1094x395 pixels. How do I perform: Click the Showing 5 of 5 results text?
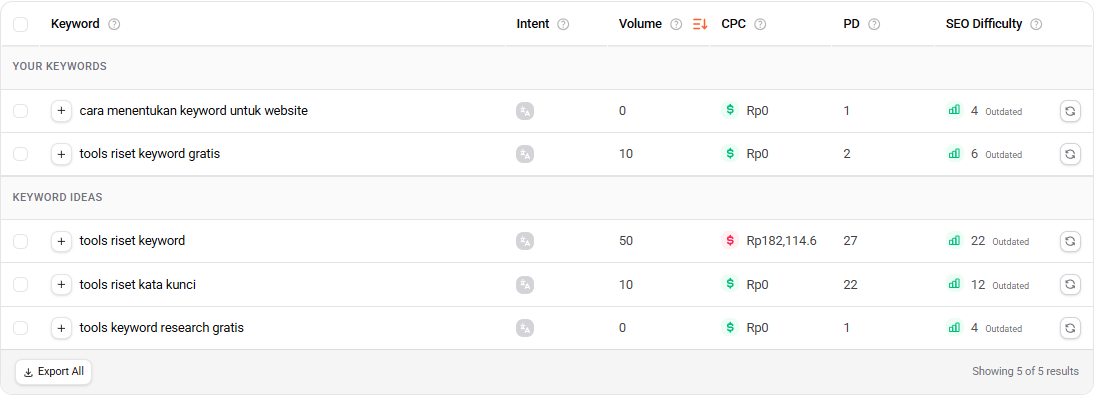click(1025, 372)
